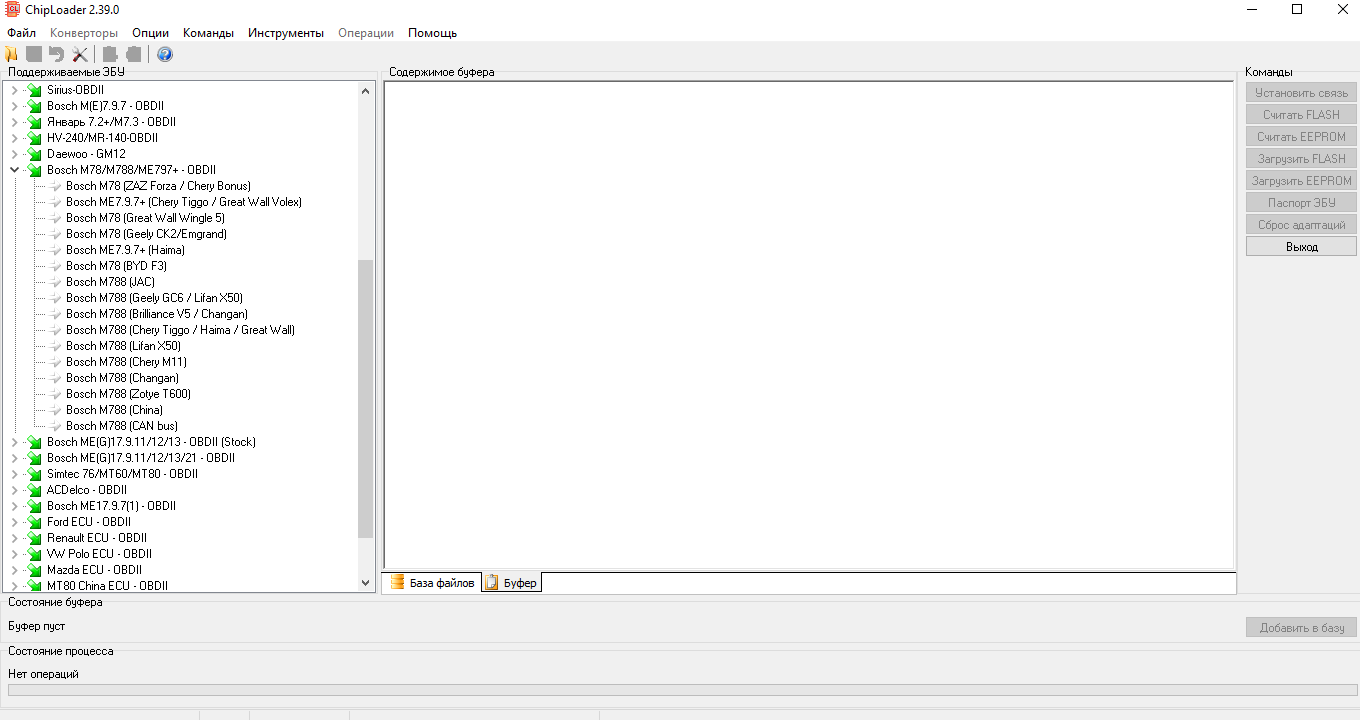1360x720 pixels.
Task: Expand the Renault ECU - OBDII node
Action: click(x=14, y=538)
